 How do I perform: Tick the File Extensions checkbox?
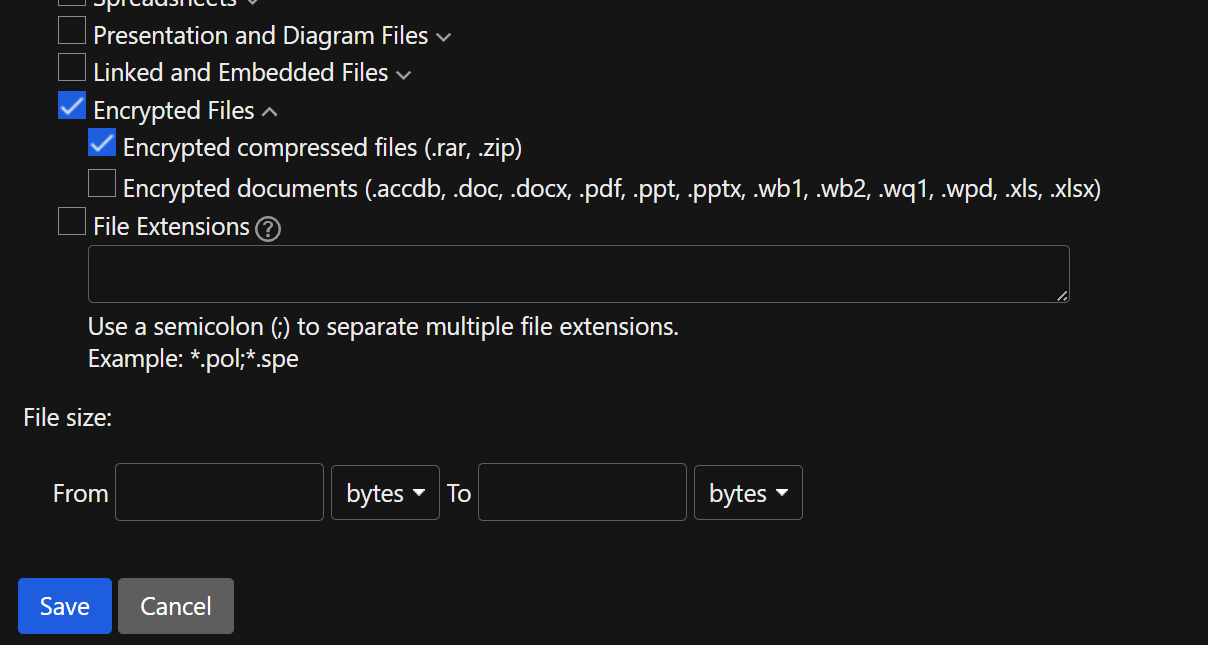pos(72,221)
